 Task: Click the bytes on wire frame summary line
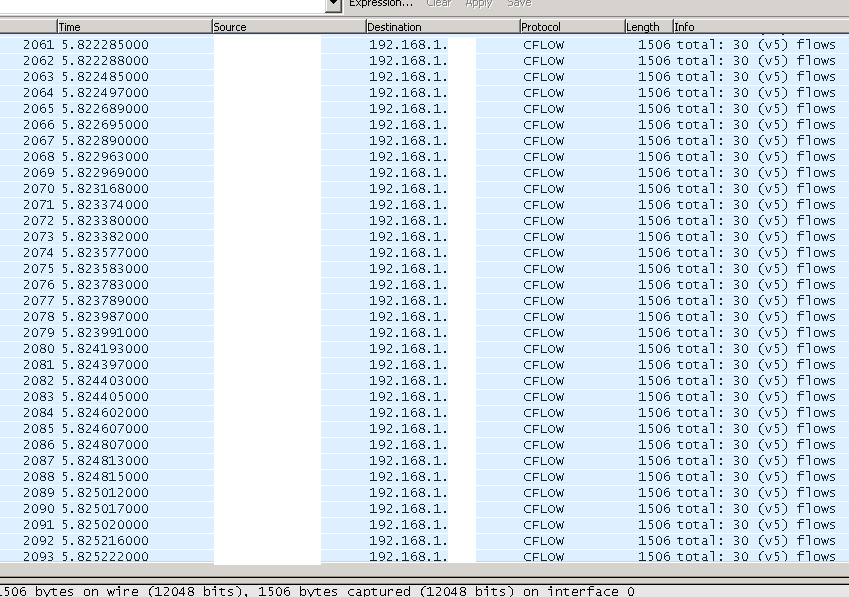coord(317,591)
